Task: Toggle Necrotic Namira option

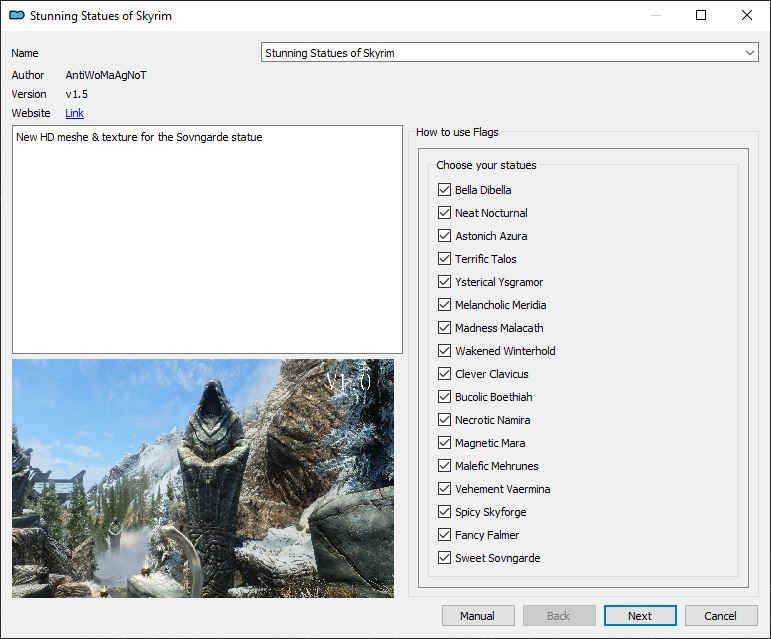Action: [x=444, y=420]
